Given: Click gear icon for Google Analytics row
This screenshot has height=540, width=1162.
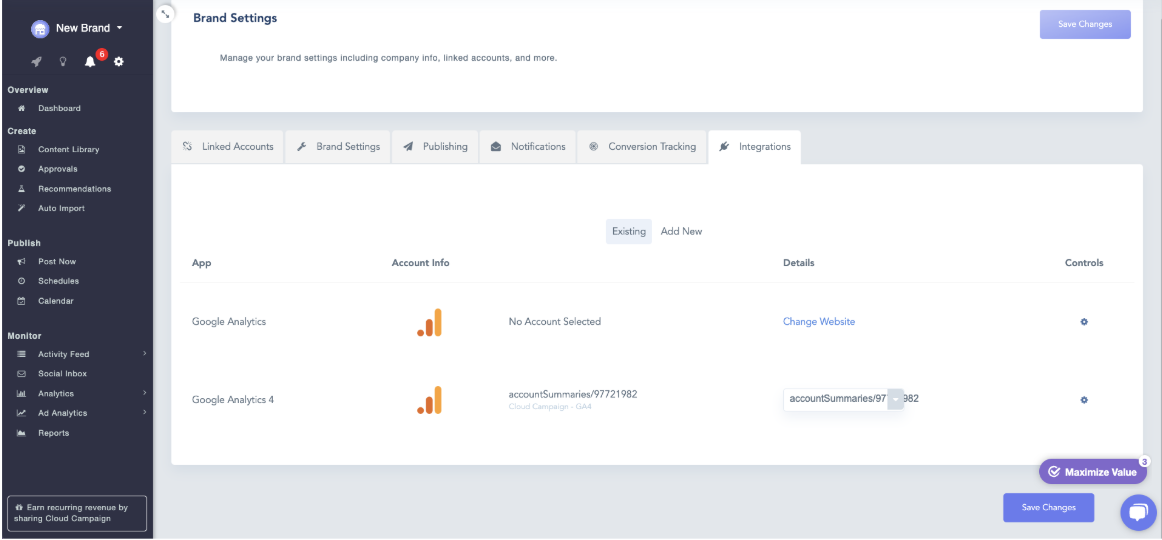Looking at the screenshot, I should click(1084, 322).
